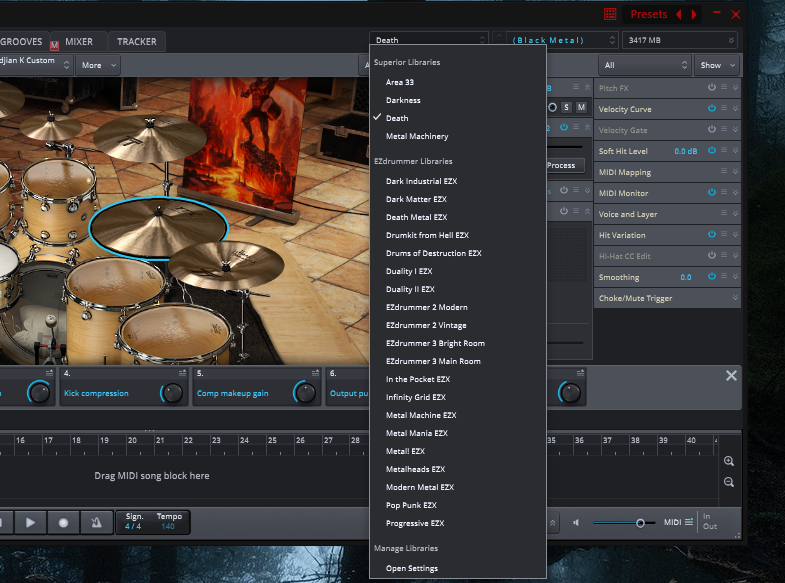The image size is (785, 583).
Task: Switch to the TRACKER tab
Action: click(x=137, y=42)
